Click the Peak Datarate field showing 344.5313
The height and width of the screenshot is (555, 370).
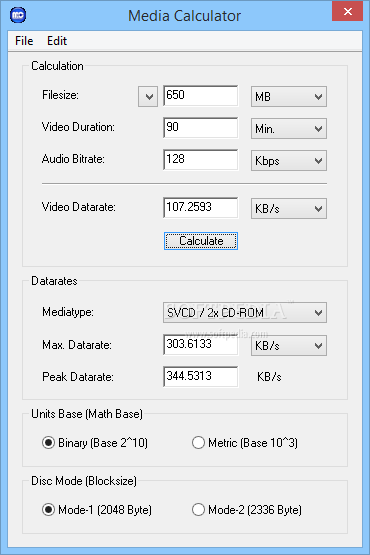pos(201,377)
